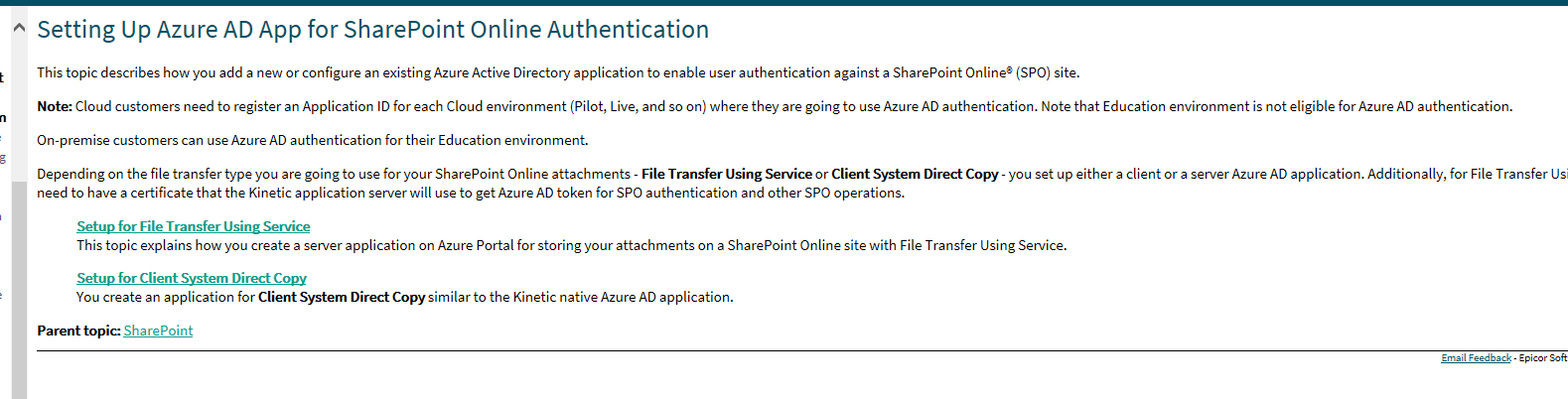Open Setup for File Transfer Using Service link

click(x=194, y=226)
